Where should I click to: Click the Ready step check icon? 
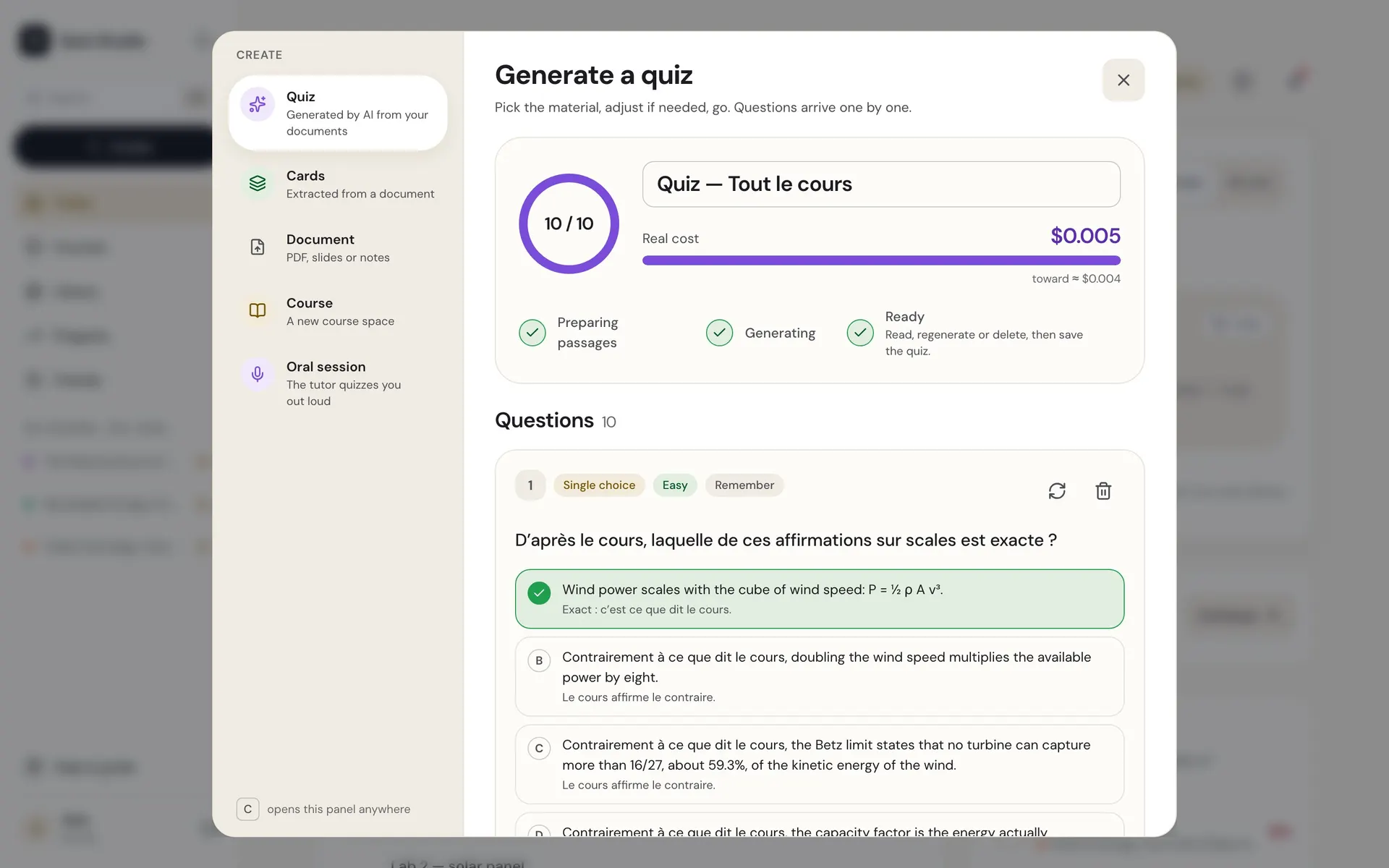(860, 333)
